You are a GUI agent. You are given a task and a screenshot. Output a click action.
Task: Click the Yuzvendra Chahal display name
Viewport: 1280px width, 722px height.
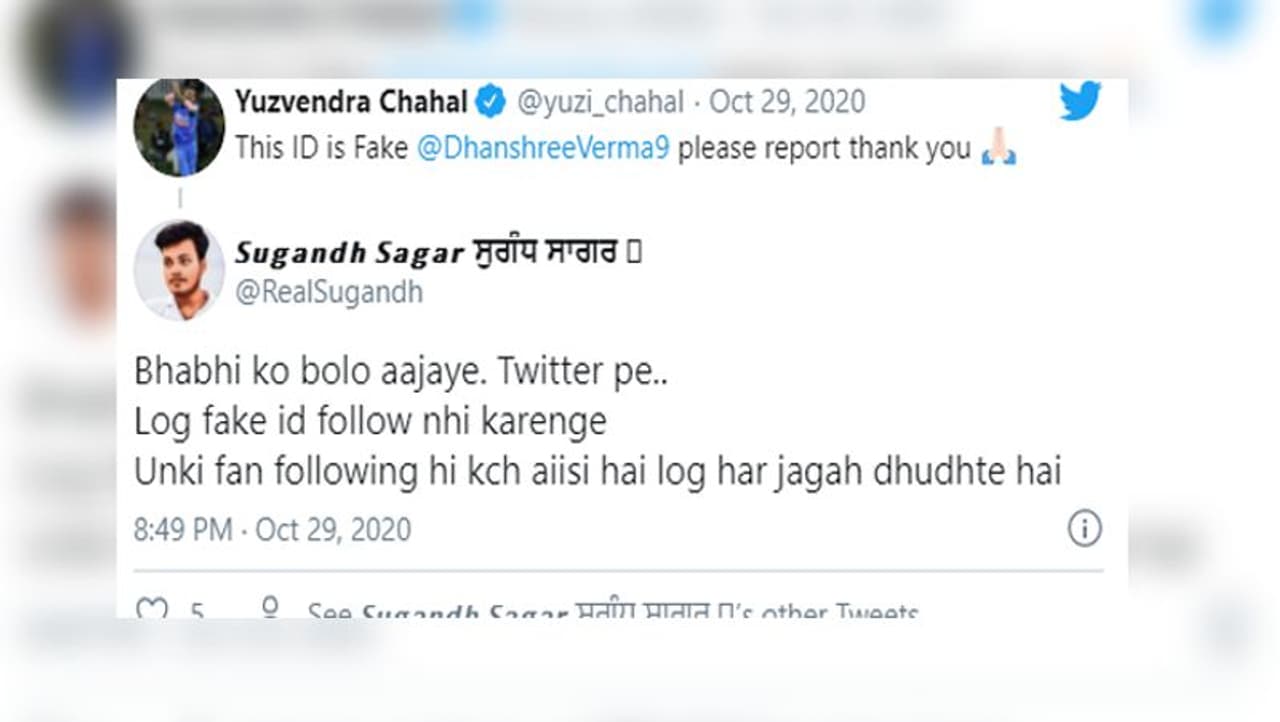point(351,102)
